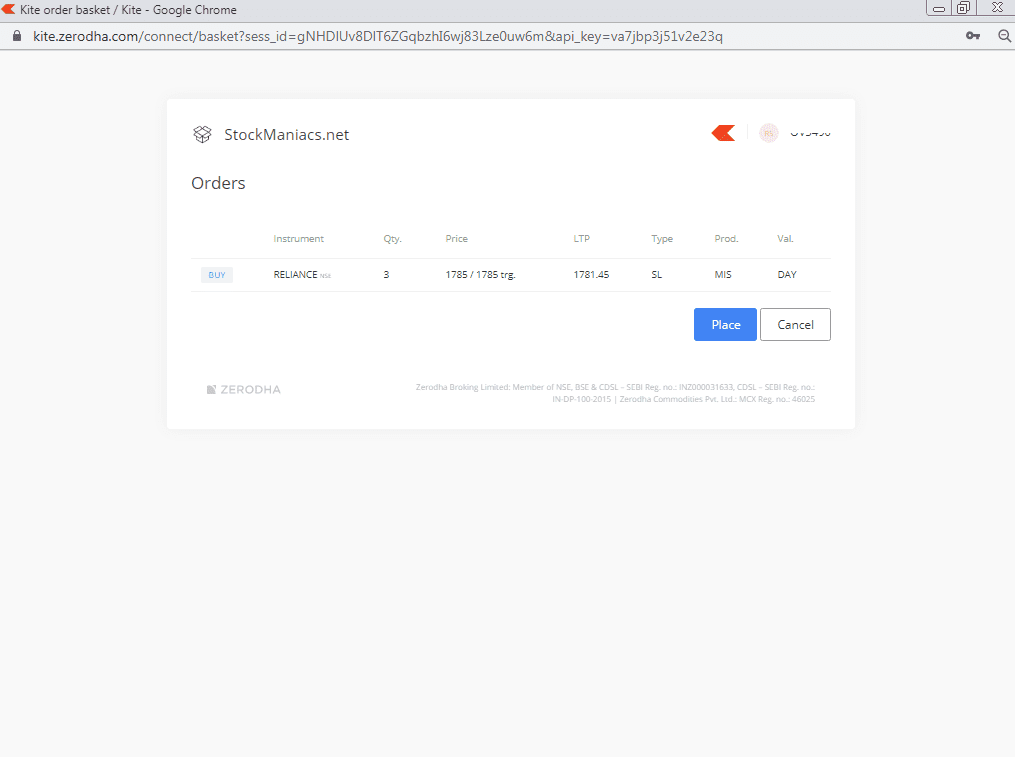Viewport: 1015px width, 757px height.
Task: Click the validity value DAY
Action: [x=787, y=275]
